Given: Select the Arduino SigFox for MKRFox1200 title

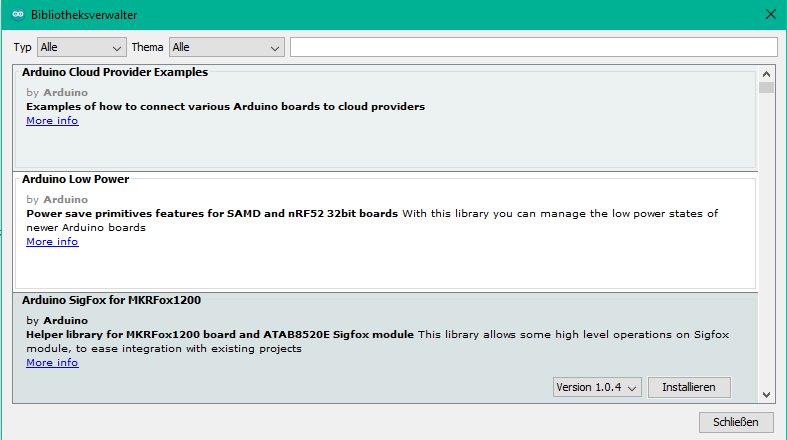Looking at the screenshot, I should (x=111, y=300).
